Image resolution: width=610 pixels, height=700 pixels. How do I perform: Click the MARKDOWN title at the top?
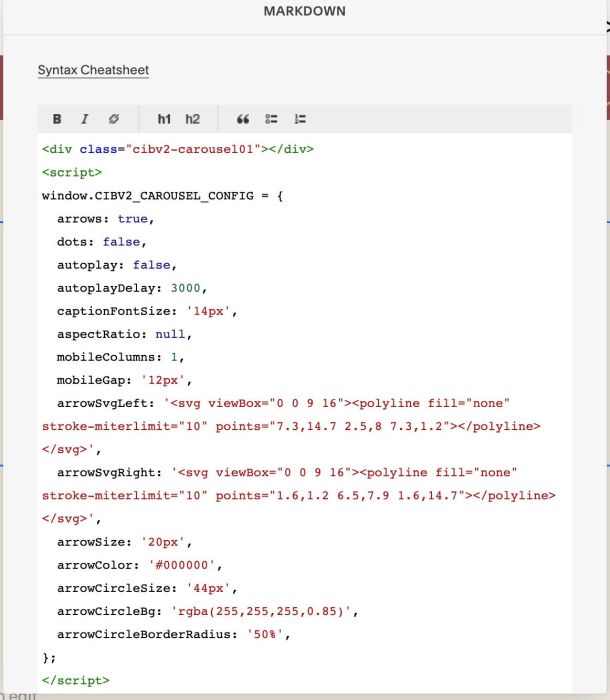point(305,11)
